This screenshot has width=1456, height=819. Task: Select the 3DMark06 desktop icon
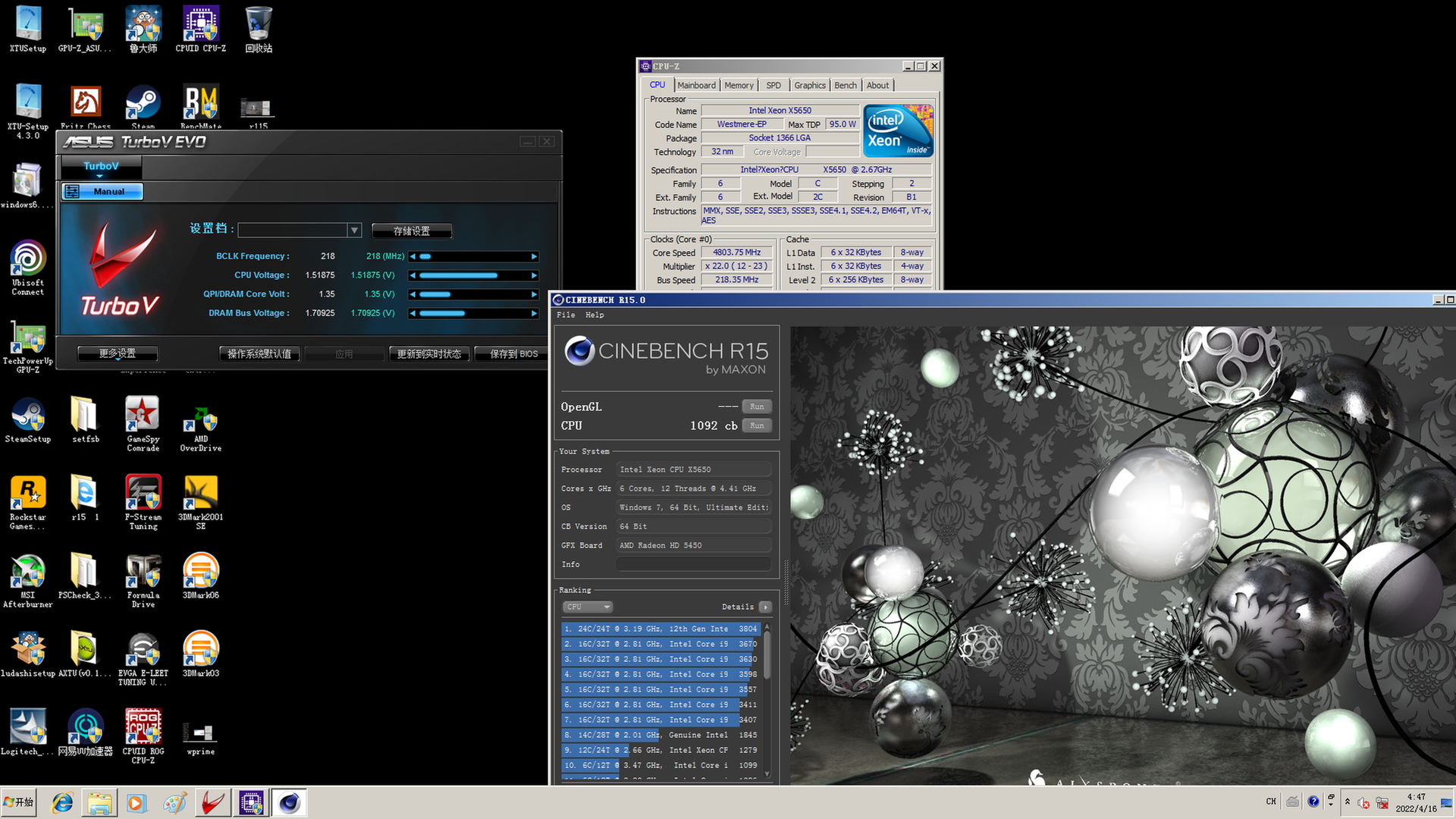201,576
